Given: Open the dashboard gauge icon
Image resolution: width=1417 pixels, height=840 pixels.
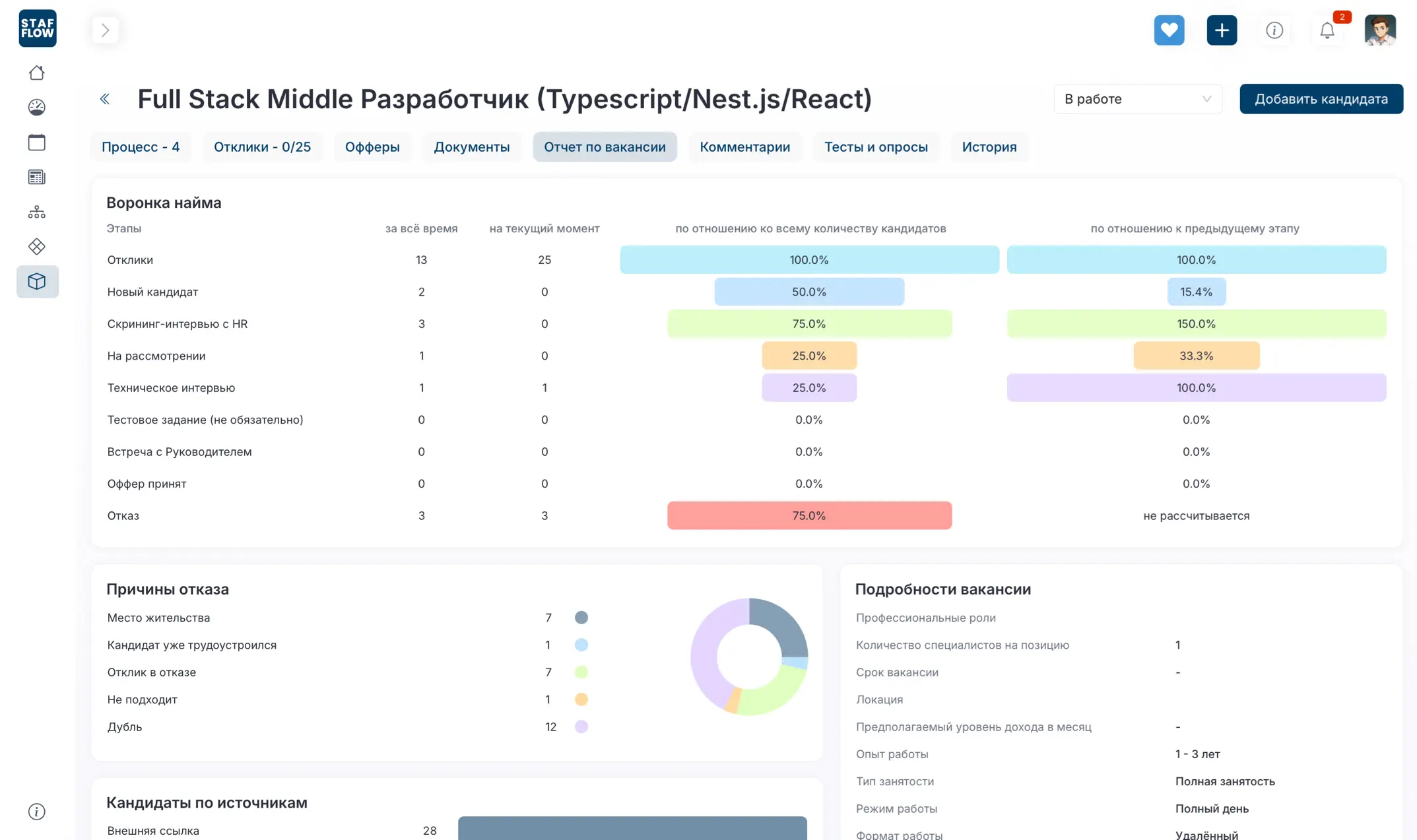Looking at the screenshot, I should click(x=37, y=107).
